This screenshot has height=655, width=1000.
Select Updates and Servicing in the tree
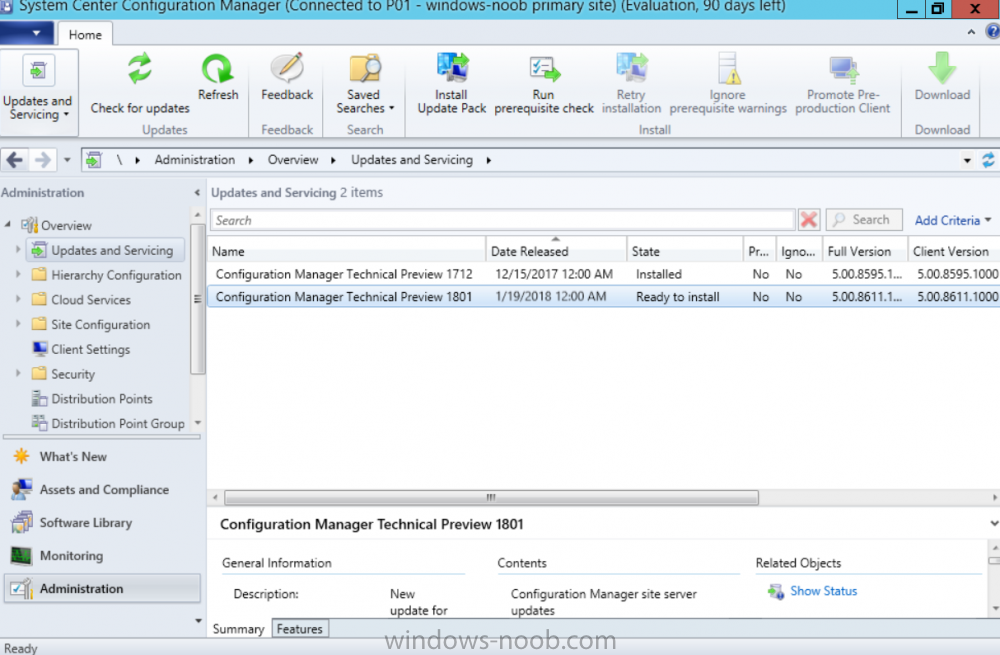click(x=106, y=250)
